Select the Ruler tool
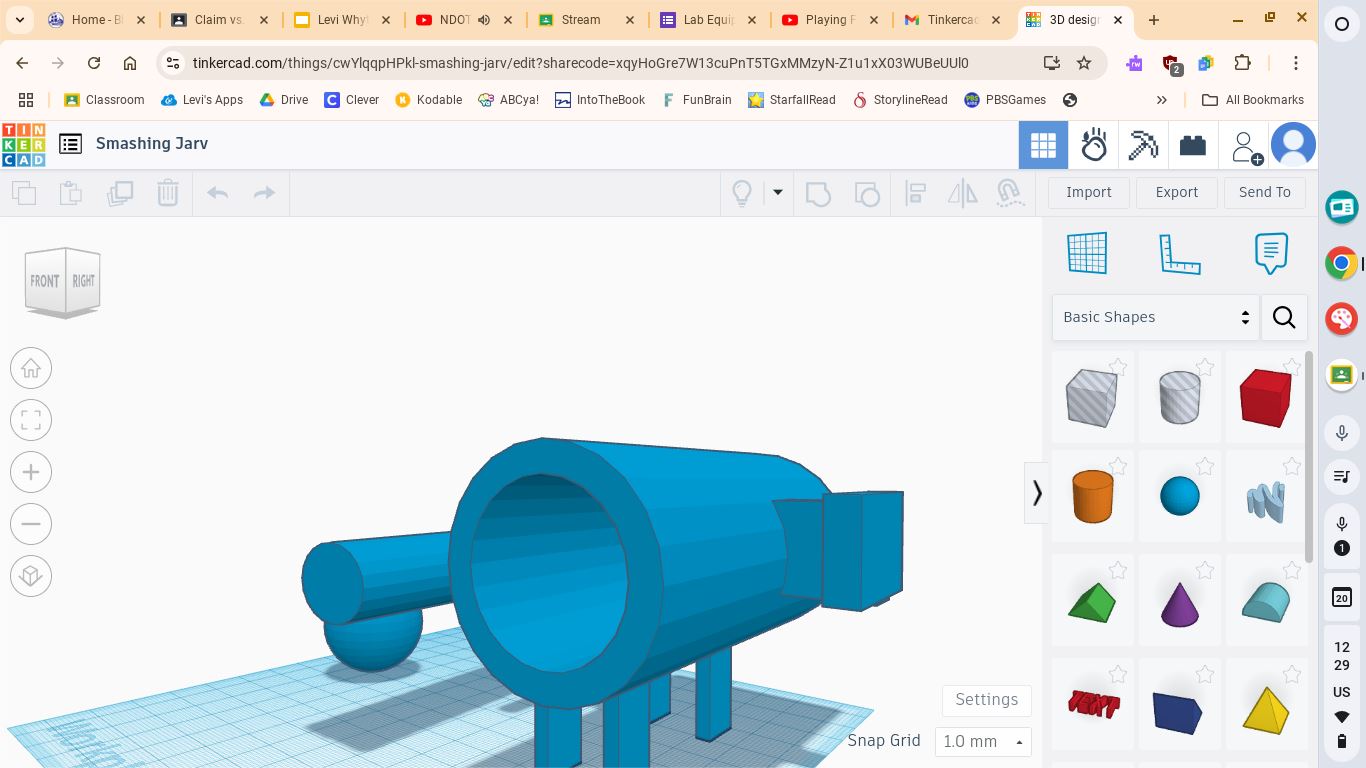The width and height of the screenshot is (1366, 768). pyautogui.click(x=1179, y=253)
